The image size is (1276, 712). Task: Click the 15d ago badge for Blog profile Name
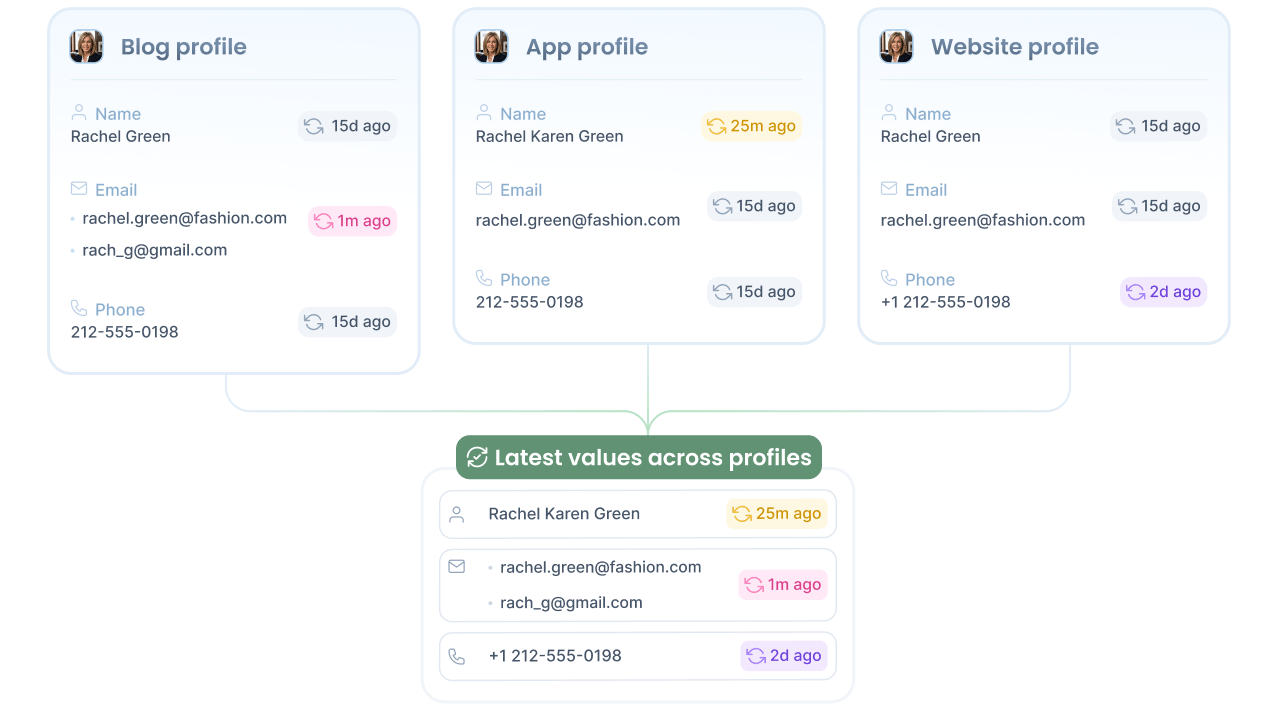(347, 126)
